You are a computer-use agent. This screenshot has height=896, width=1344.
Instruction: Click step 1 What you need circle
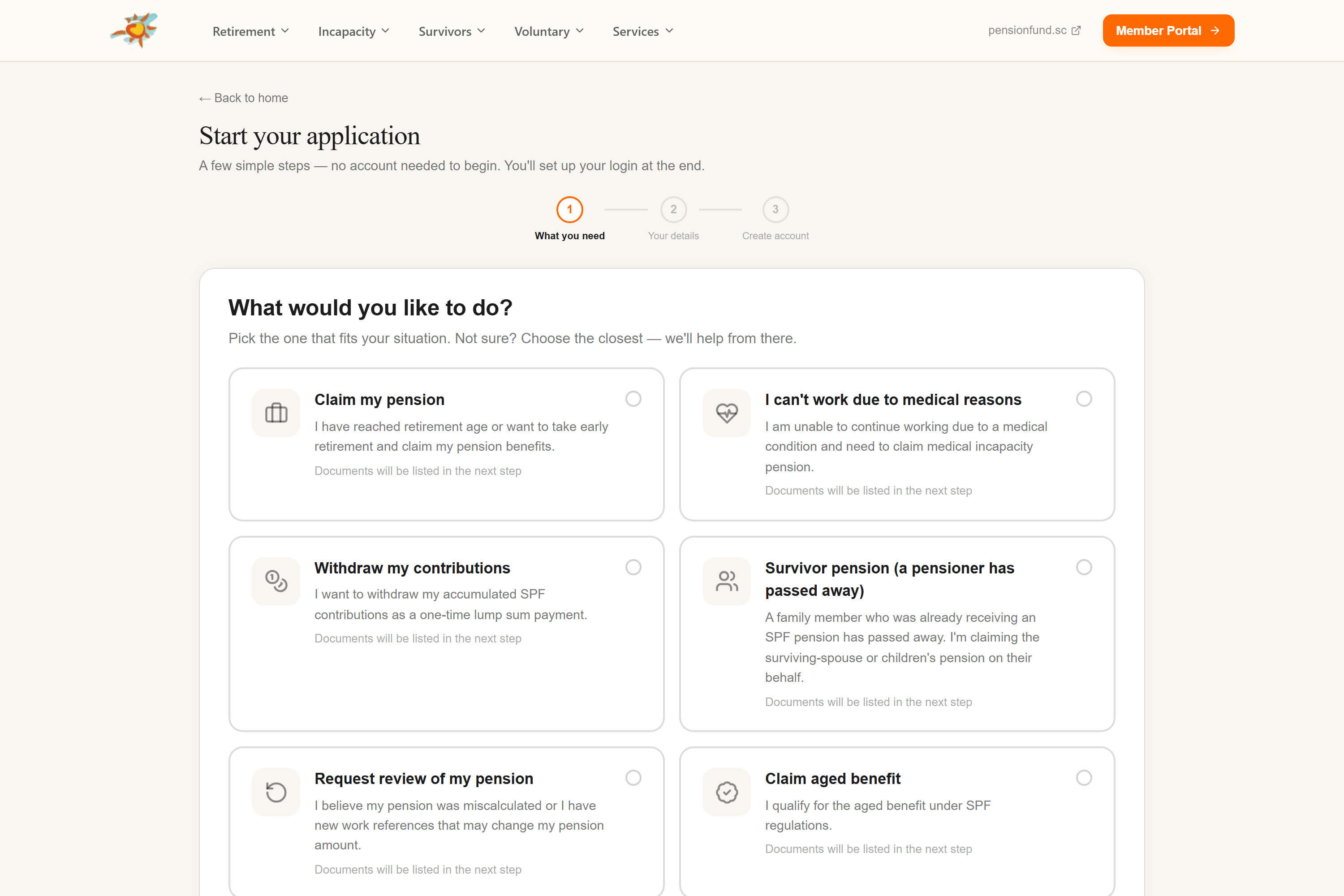(x=569, y=210)
